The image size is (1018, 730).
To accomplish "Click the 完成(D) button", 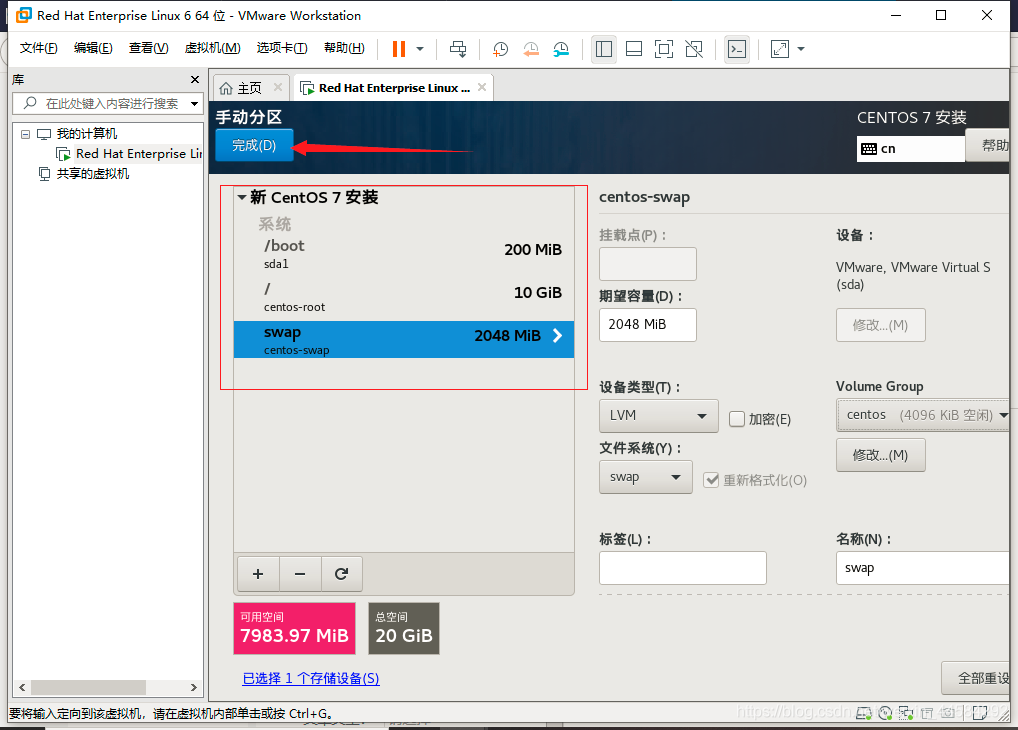I will pos(254,145).
